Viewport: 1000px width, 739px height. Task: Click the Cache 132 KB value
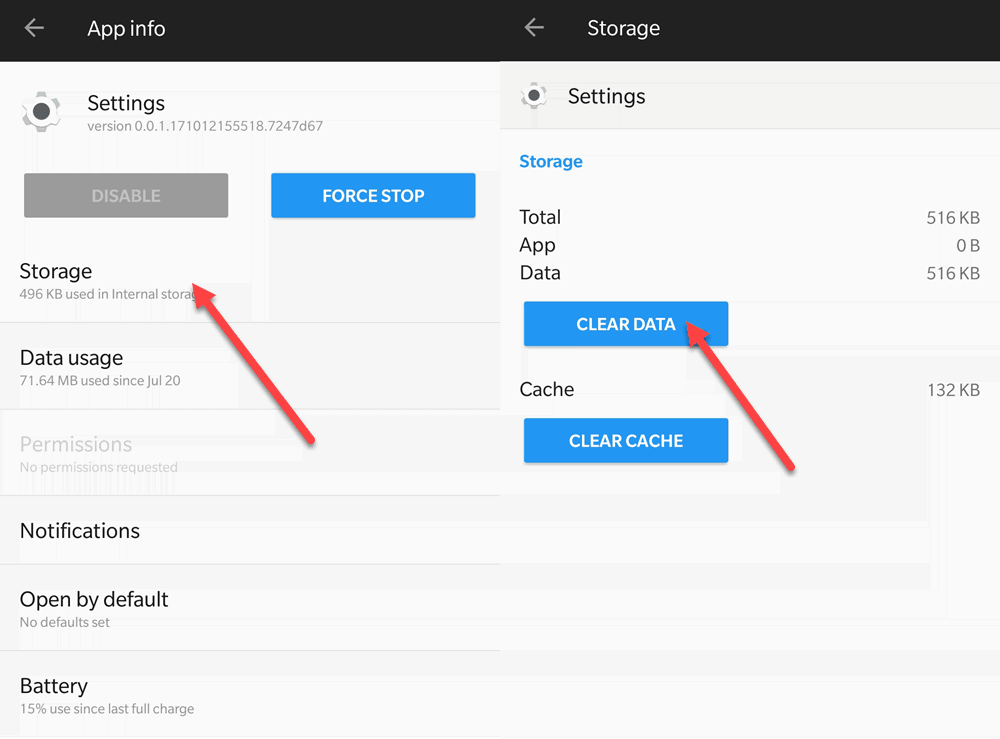point(952,390)
